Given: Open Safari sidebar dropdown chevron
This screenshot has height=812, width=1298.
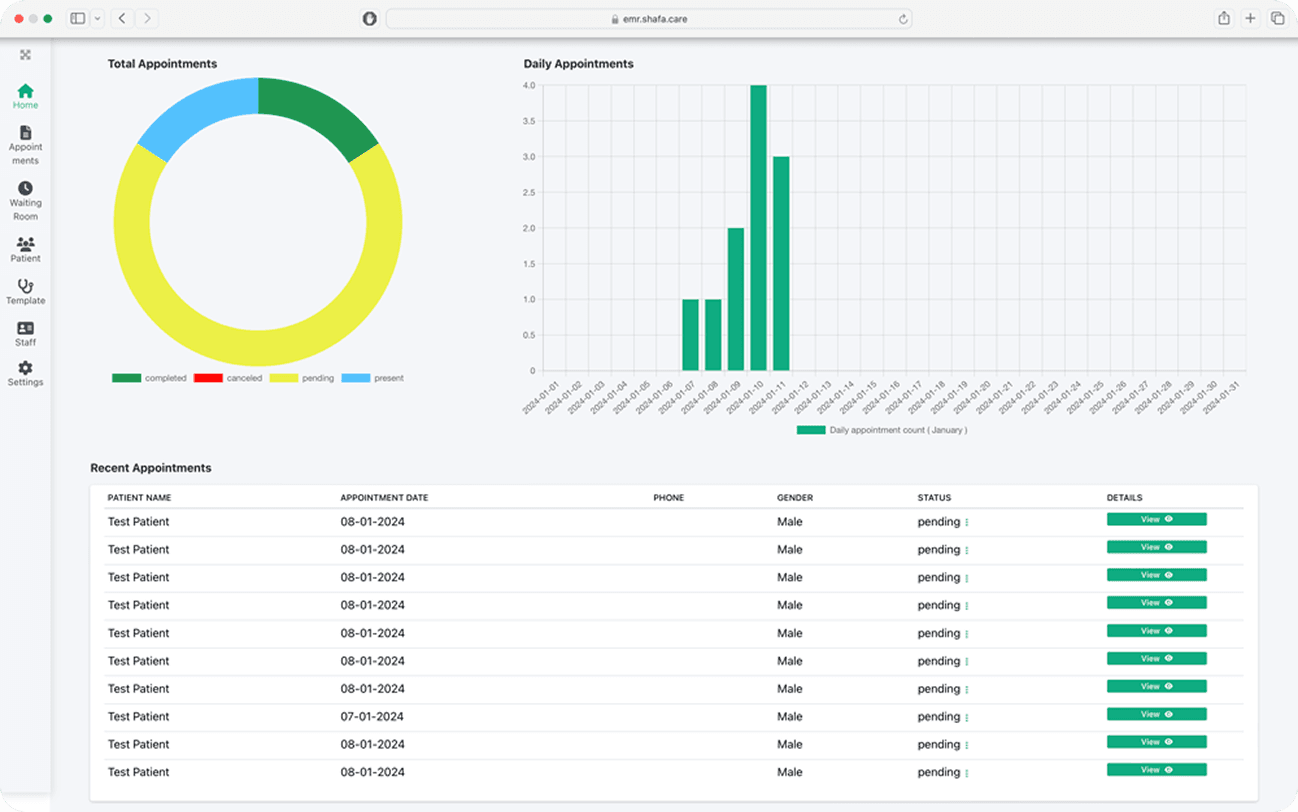Looking at the screenshot, I should (x=97, y=18).
